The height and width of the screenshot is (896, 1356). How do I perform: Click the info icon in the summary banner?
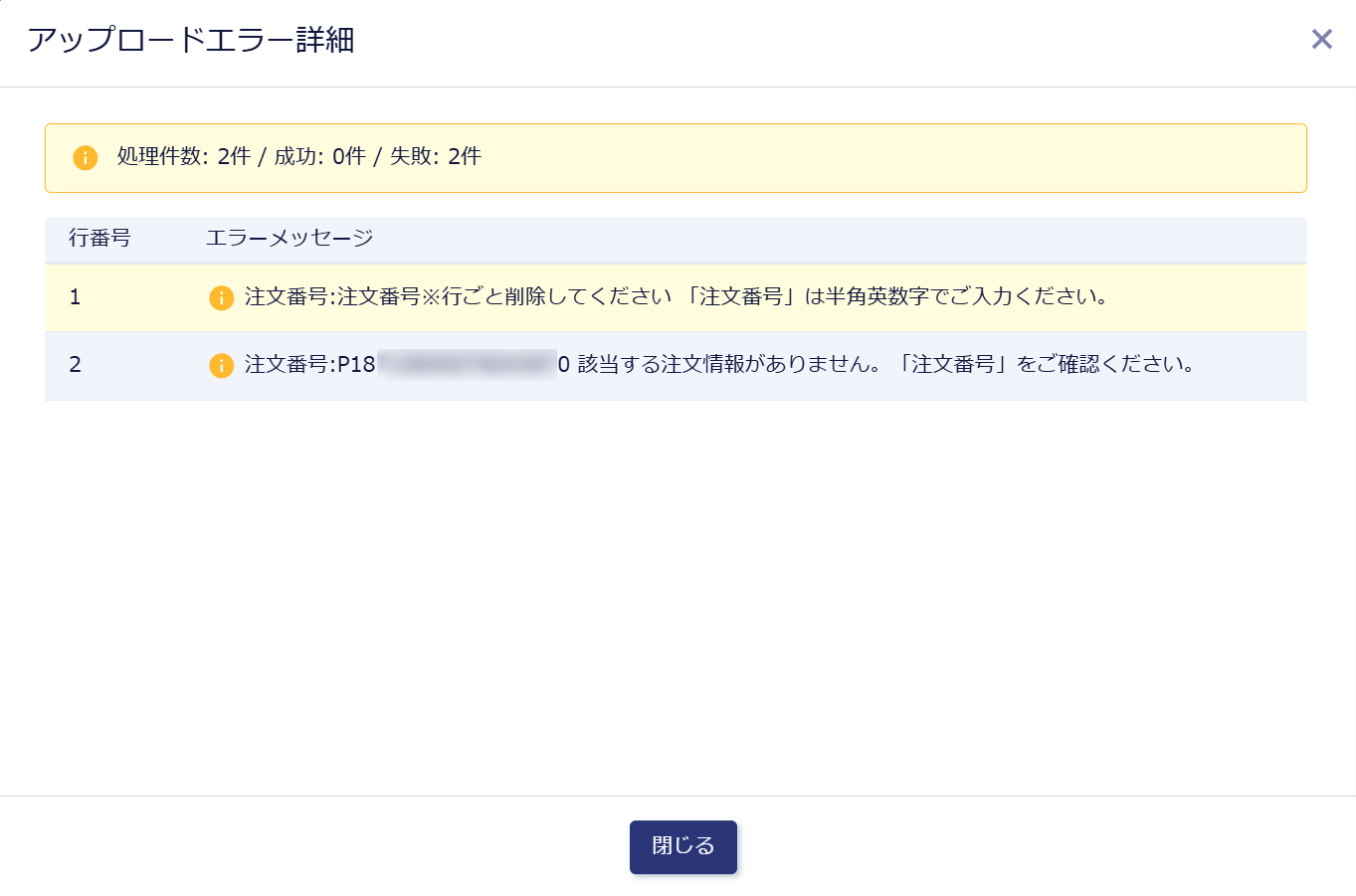[x=86, y=157]
